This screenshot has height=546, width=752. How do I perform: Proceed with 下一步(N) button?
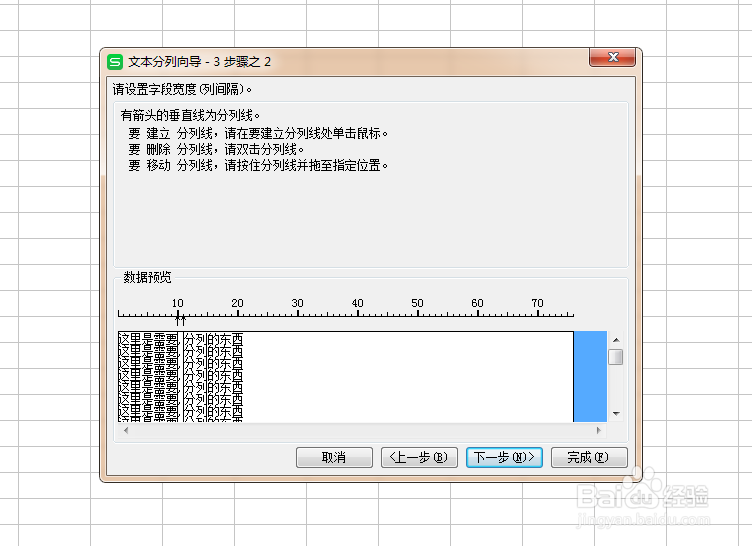504,457
